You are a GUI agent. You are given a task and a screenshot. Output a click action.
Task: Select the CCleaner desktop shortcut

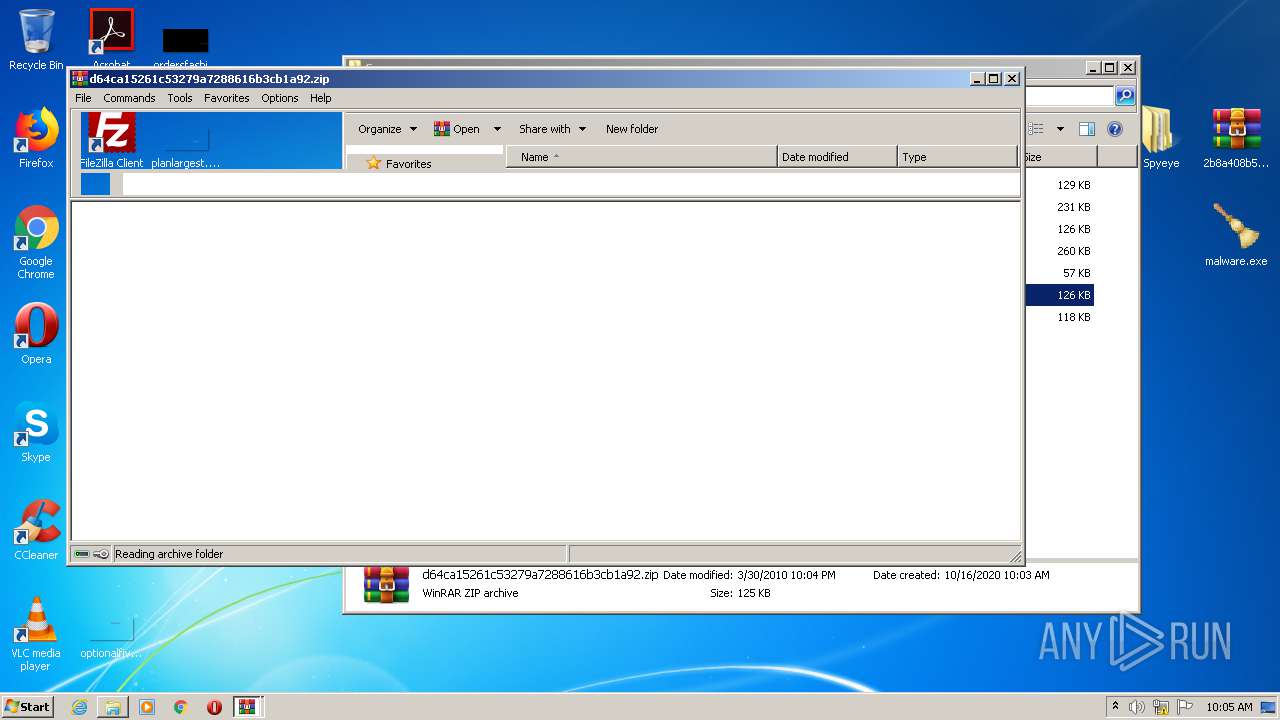point(36,530)
